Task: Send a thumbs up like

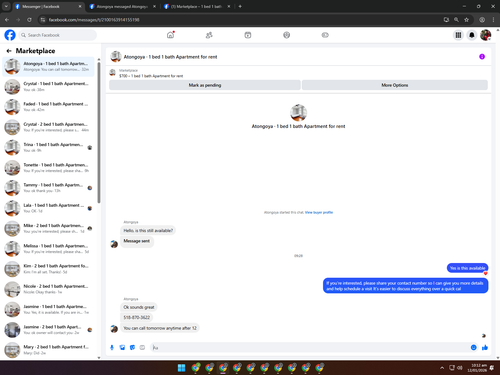Action: point(485,347)
